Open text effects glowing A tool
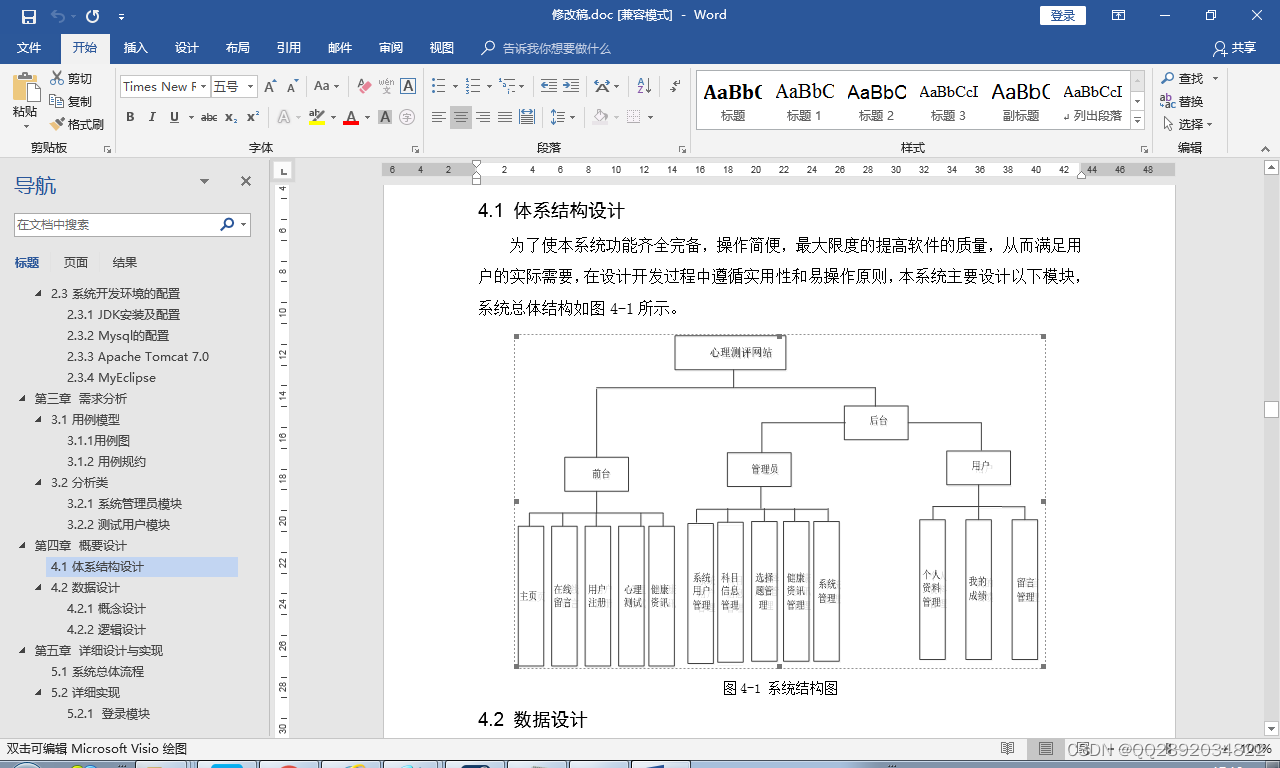Image resolution: width=1280 pixels, height=768 pixels. (x=283, y=117)
